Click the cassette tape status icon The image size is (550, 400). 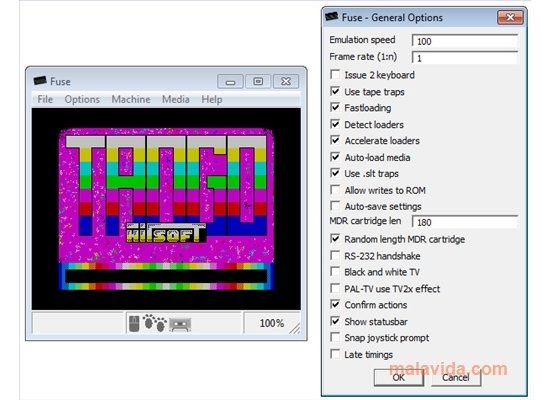(180, 324)
